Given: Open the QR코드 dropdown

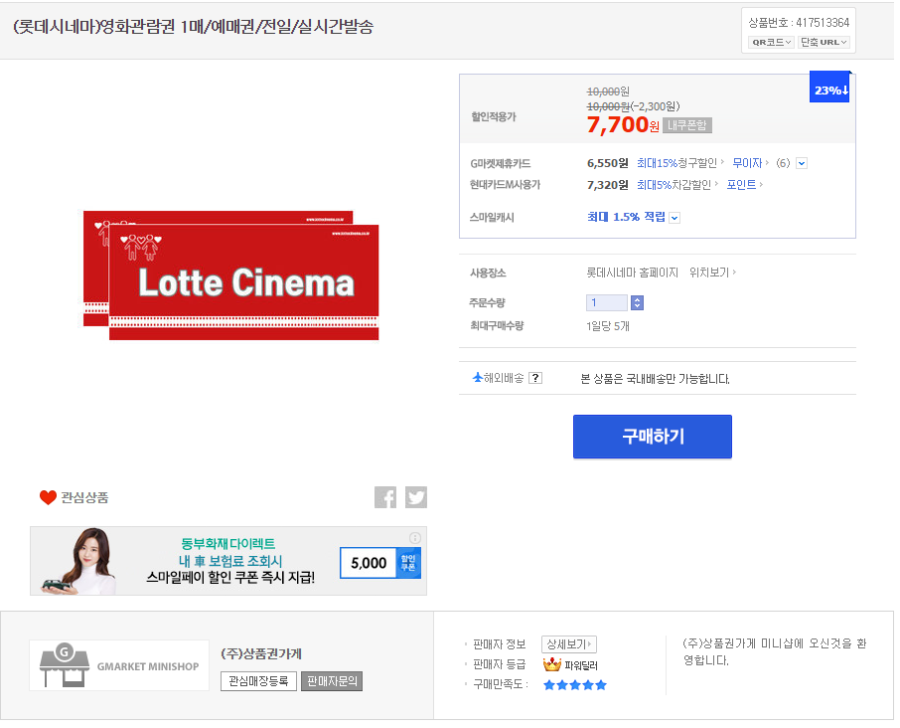Looking at the screenshot, I should (771, 42).
